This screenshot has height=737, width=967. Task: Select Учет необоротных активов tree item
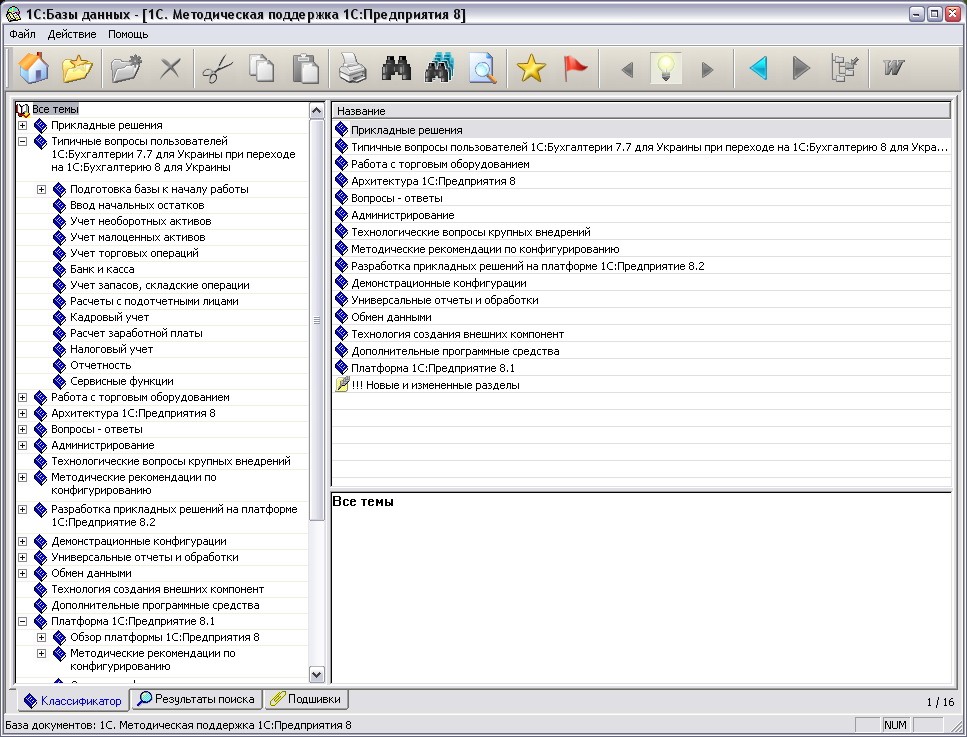tap(141, 221)
